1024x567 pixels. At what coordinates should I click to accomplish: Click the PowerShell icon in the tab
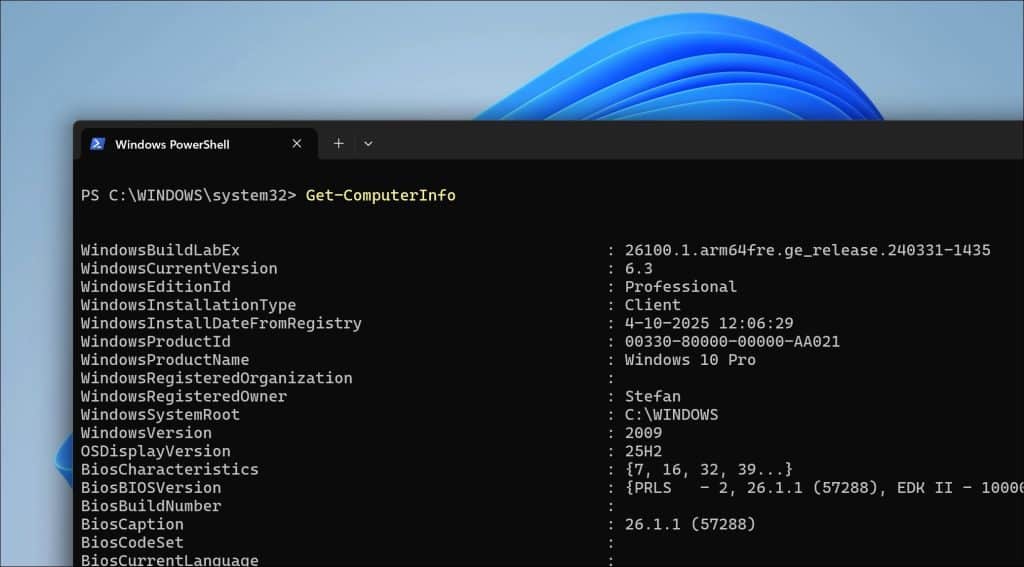point(98,144)
